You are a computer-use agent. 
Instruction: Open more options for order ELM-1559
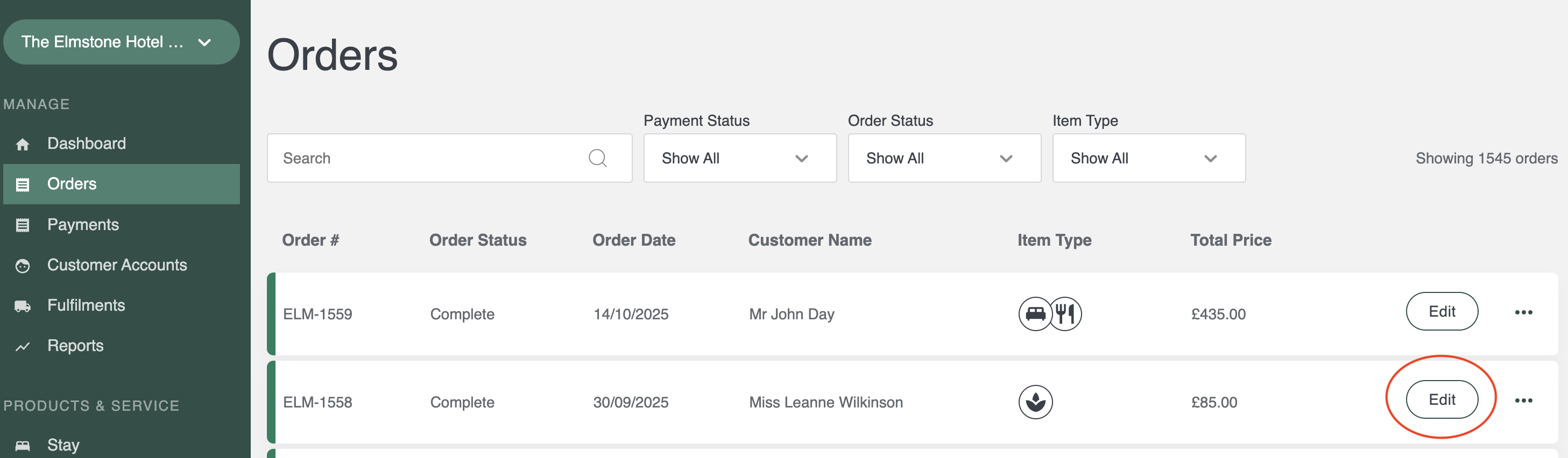click(x=1523, y=313)
